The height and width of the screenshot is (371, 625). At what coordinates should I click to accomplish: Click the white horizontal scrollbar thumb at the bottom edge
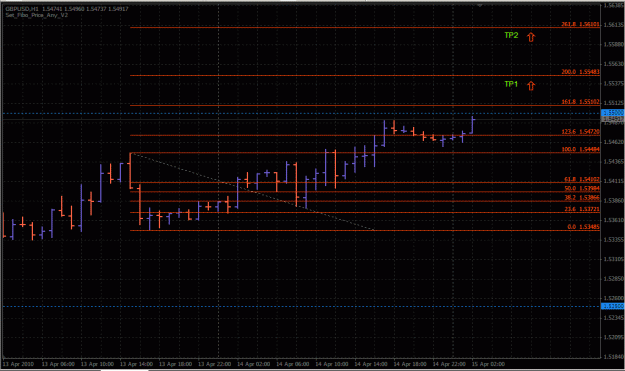point(124,370)
